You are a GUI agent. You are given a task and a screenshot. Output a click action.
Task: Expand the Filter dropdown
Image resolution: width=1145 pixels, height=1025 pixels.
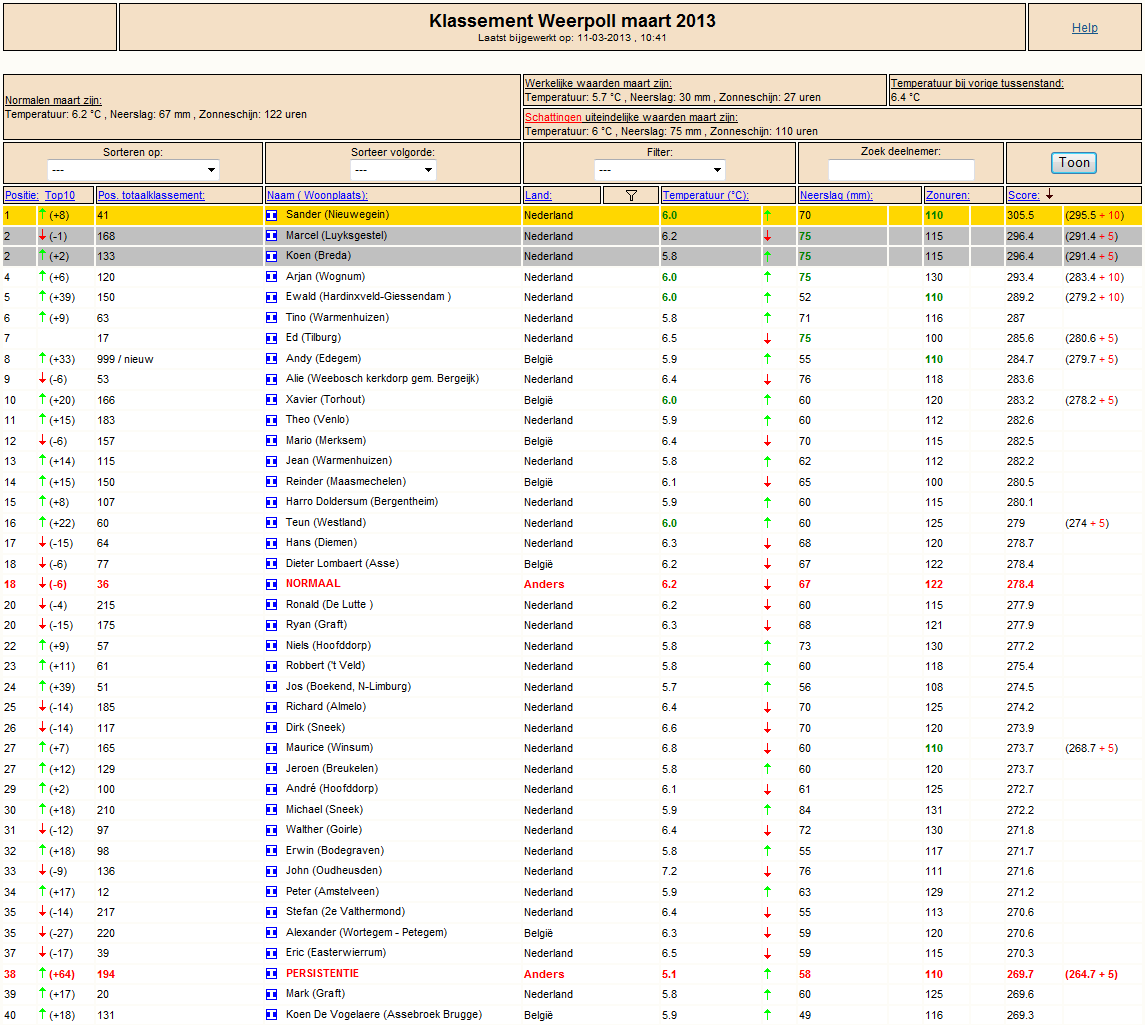[659, 170]
